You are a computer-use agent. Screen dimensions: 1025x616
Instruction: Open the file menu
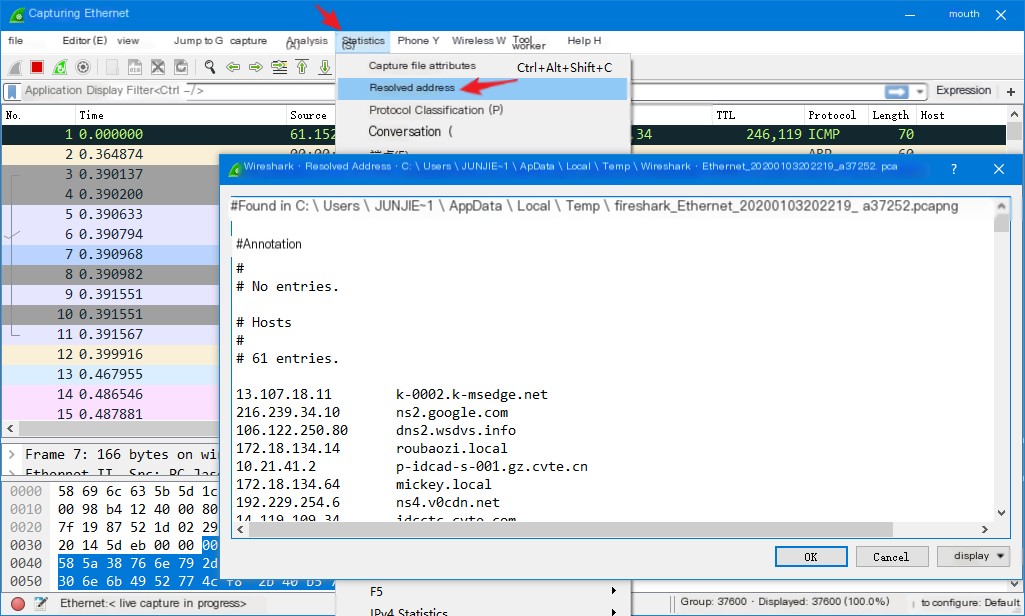[x=16, y=41]
